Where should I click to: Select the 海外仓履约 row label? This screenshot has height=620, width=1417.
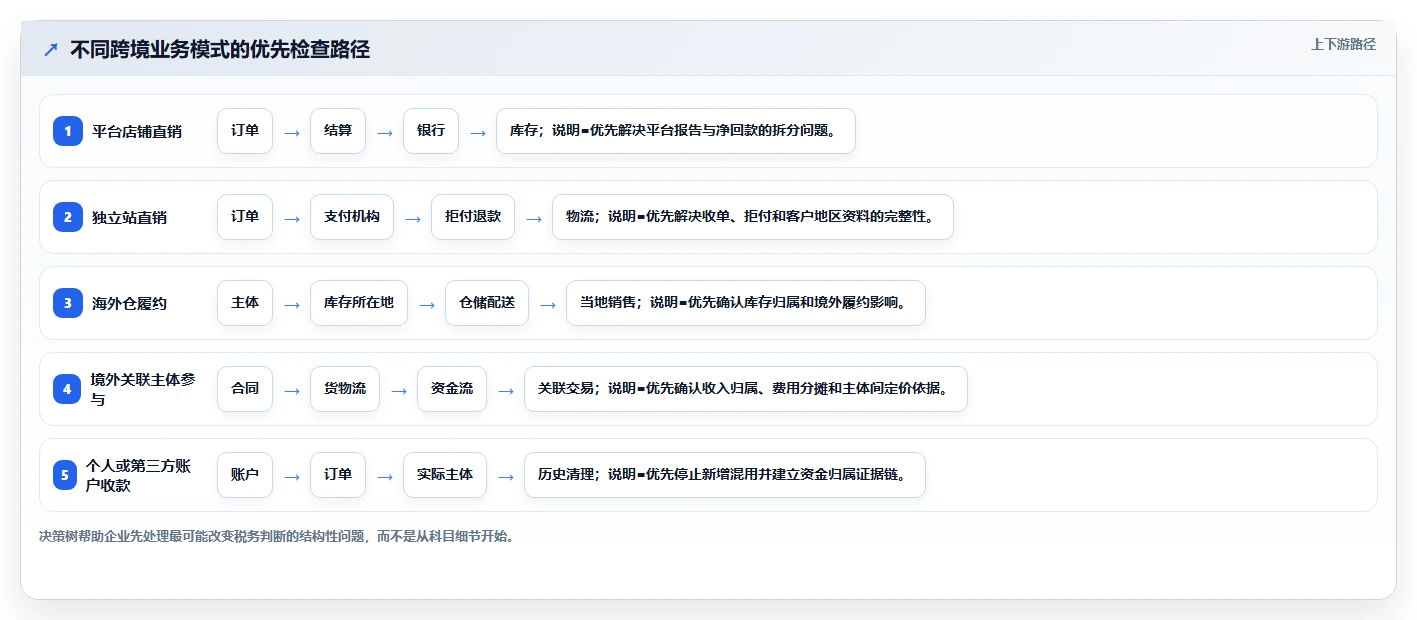pyautogui.click(x=129, y=303)
